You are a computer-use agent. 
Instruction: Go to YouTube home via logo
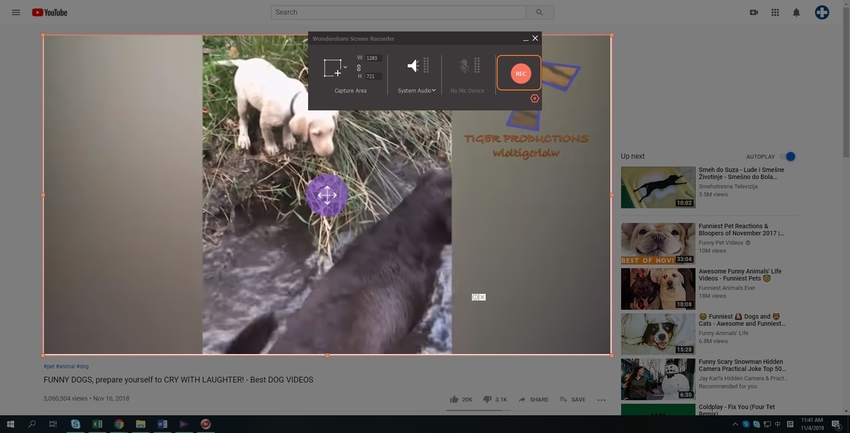click(49, 12)
